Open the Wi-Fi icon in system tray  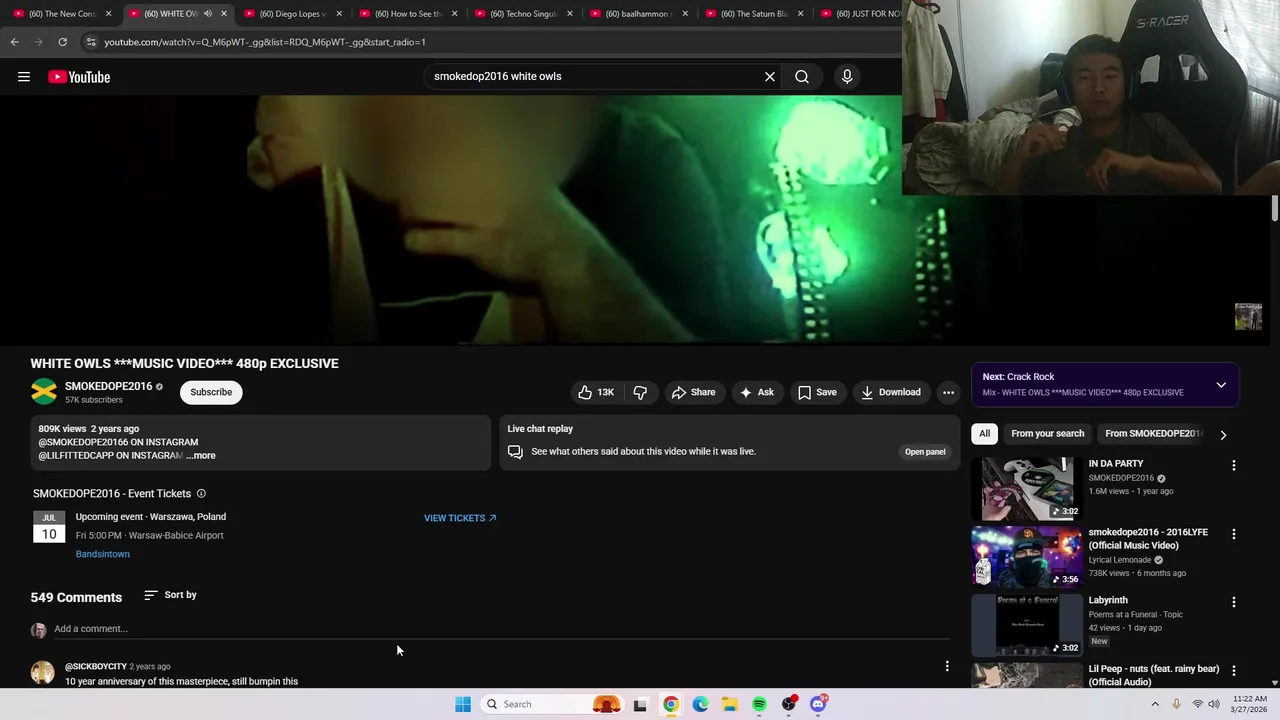click(x=1197, y=704)
